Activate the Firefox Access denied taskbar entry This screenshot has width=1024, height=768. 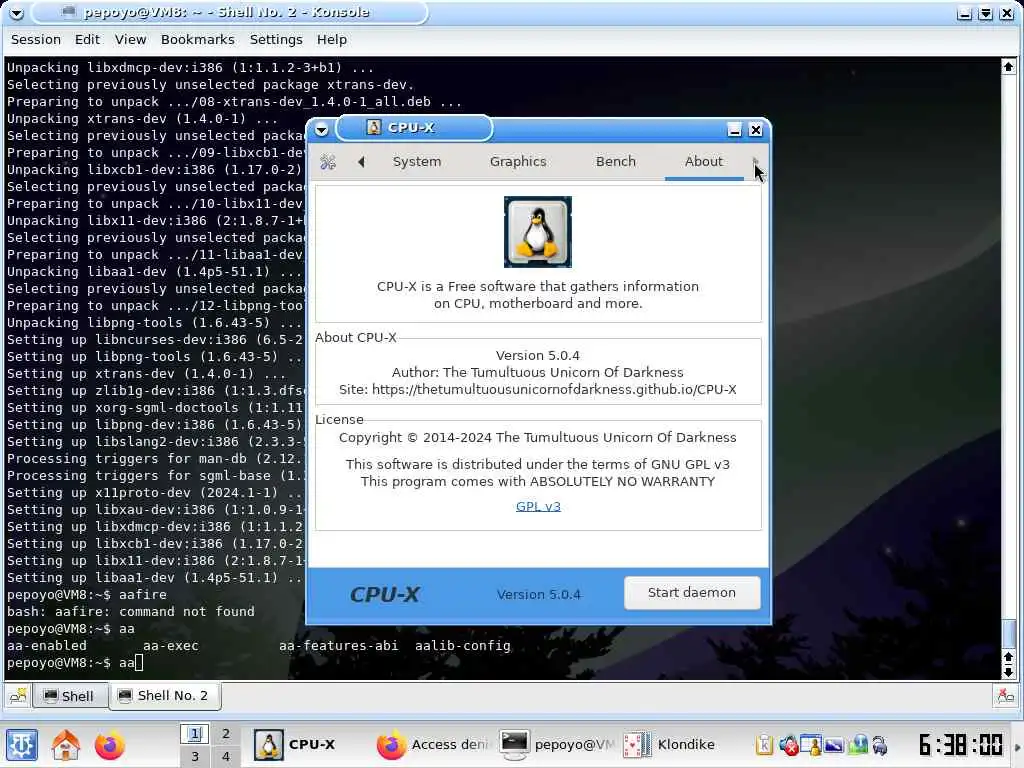(x=432, y=744)
